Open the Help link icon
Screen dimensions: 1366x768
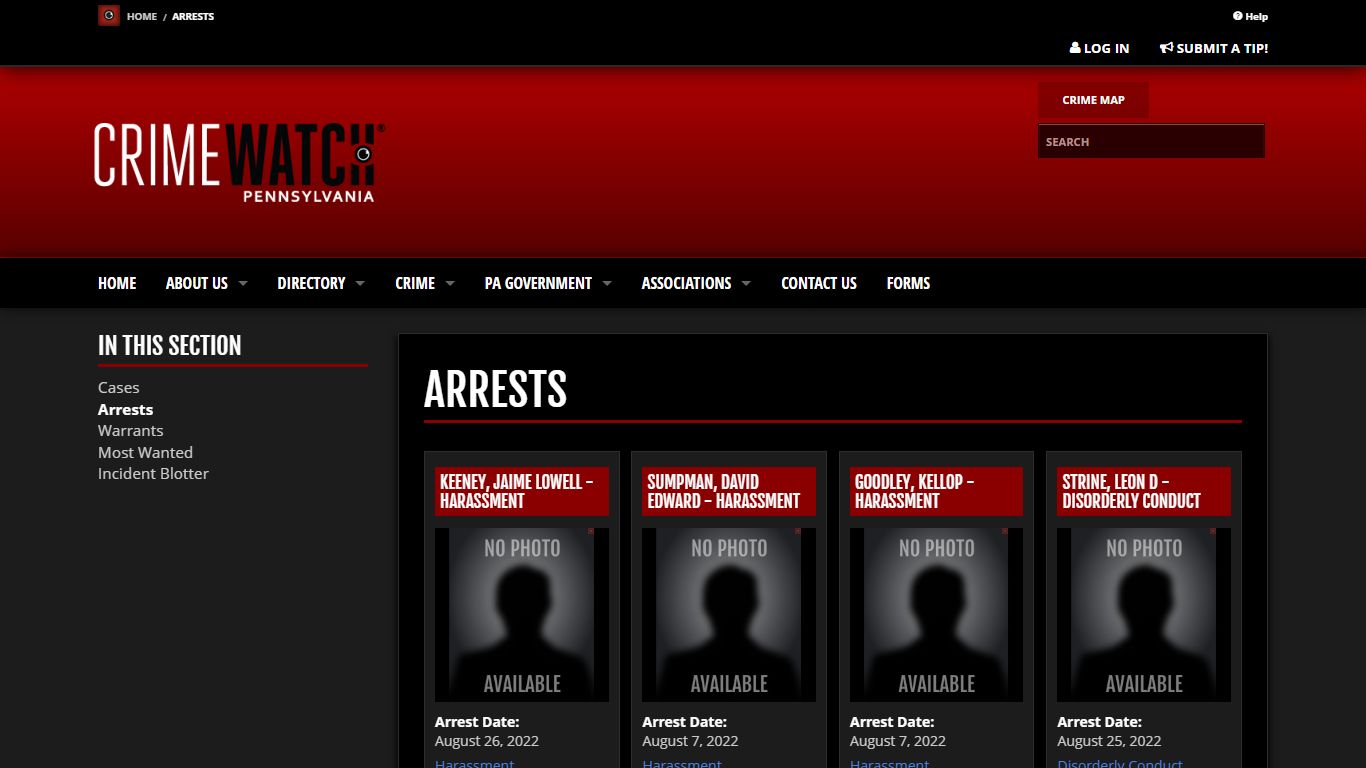tap(1237, 16)
